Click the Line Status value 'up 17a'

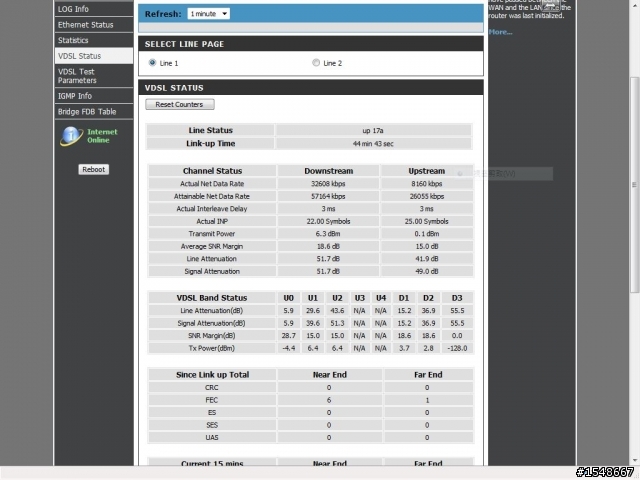[373, 131]
